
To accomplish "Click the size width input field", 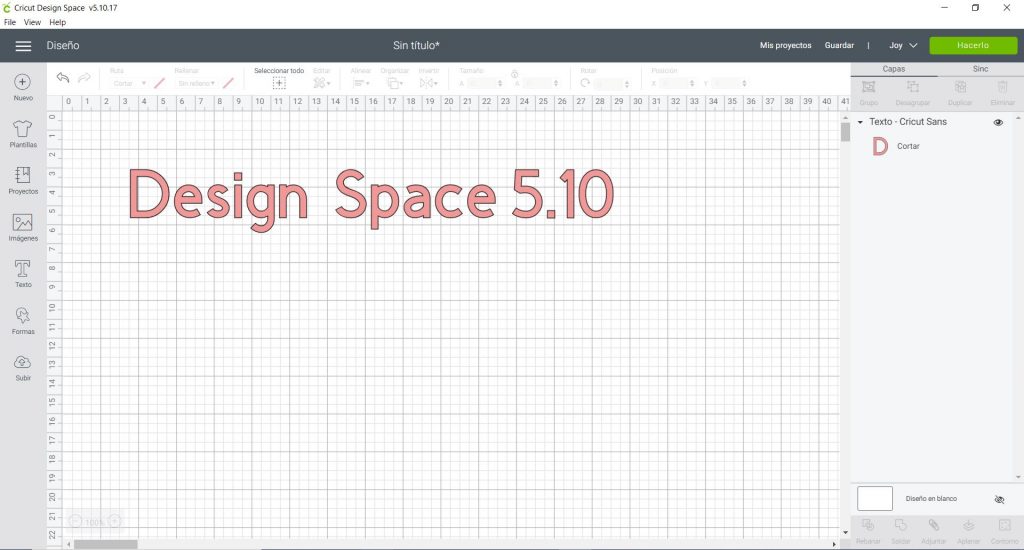I will (x=485, y=83).
